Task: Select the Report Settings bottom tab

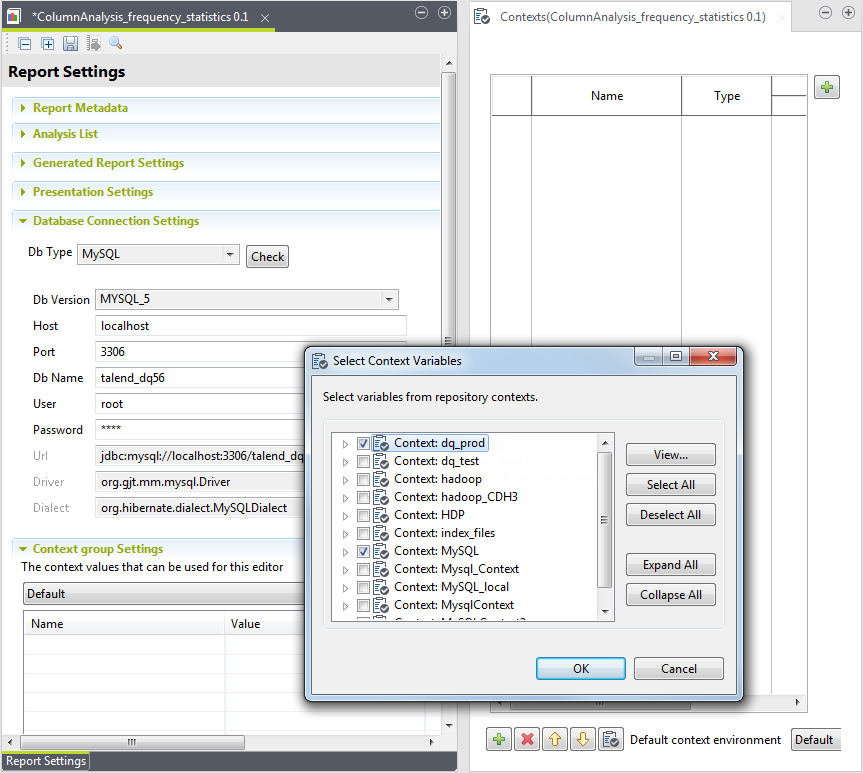Action: [x=46, y=761]
